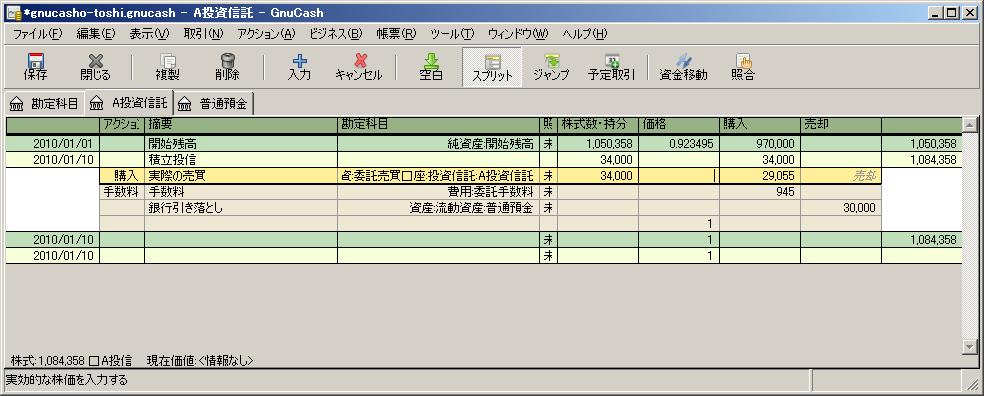Screen dimensions: 984x396
Task: Click the 資産:流動資産:普通預金 account cell
Action: 438,208
